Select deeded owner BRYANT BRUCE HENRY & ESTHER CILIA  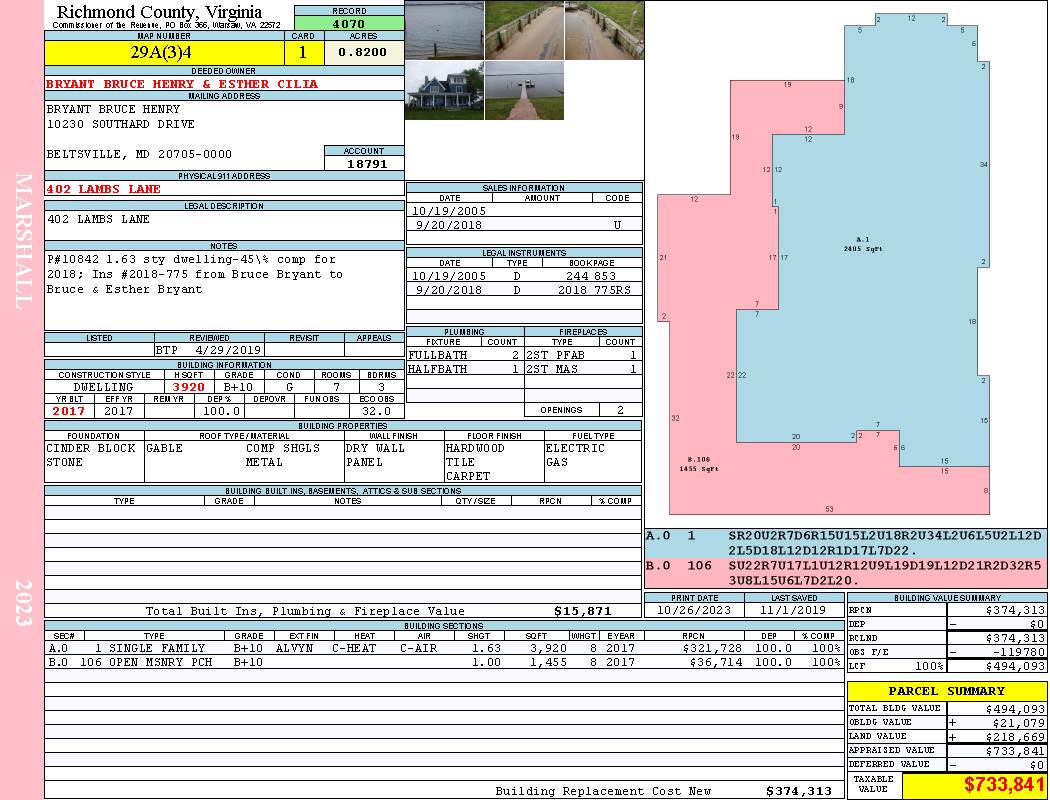tap(181, 84)
